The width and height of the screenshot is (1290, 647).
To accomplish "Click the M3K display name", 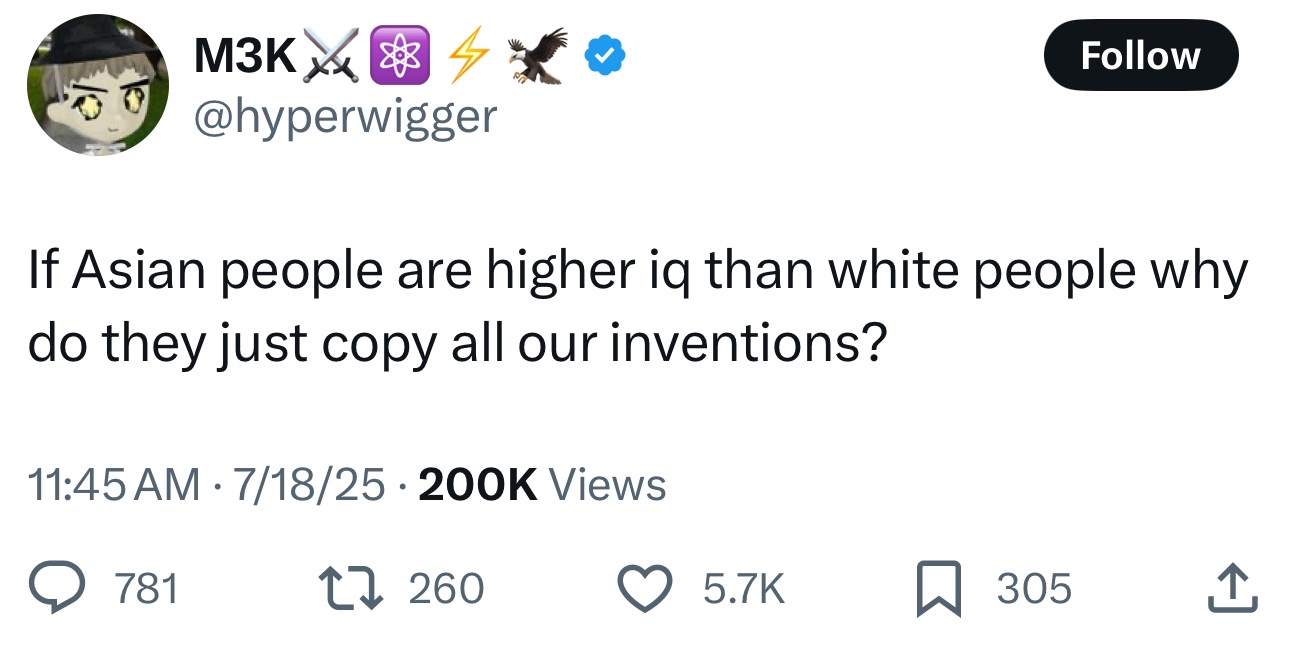I will click(x=245, y=58).
